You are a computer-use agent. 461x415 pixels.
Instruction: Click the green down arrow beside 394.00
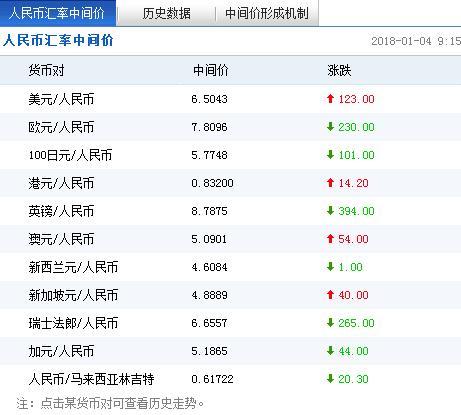tap(330, 211)
